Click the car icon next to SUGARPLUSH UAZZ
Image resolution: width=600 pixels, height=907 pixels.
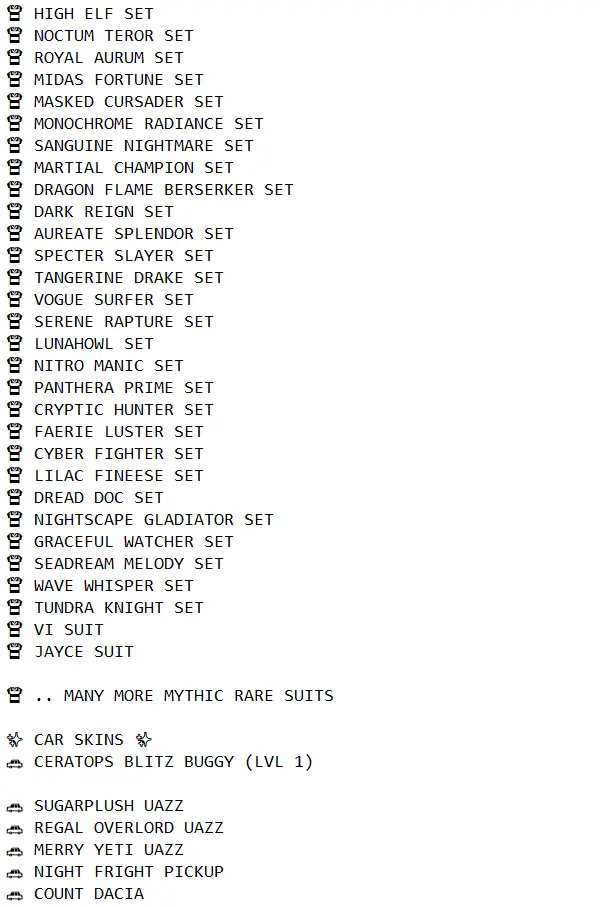(x=14, y=806)
